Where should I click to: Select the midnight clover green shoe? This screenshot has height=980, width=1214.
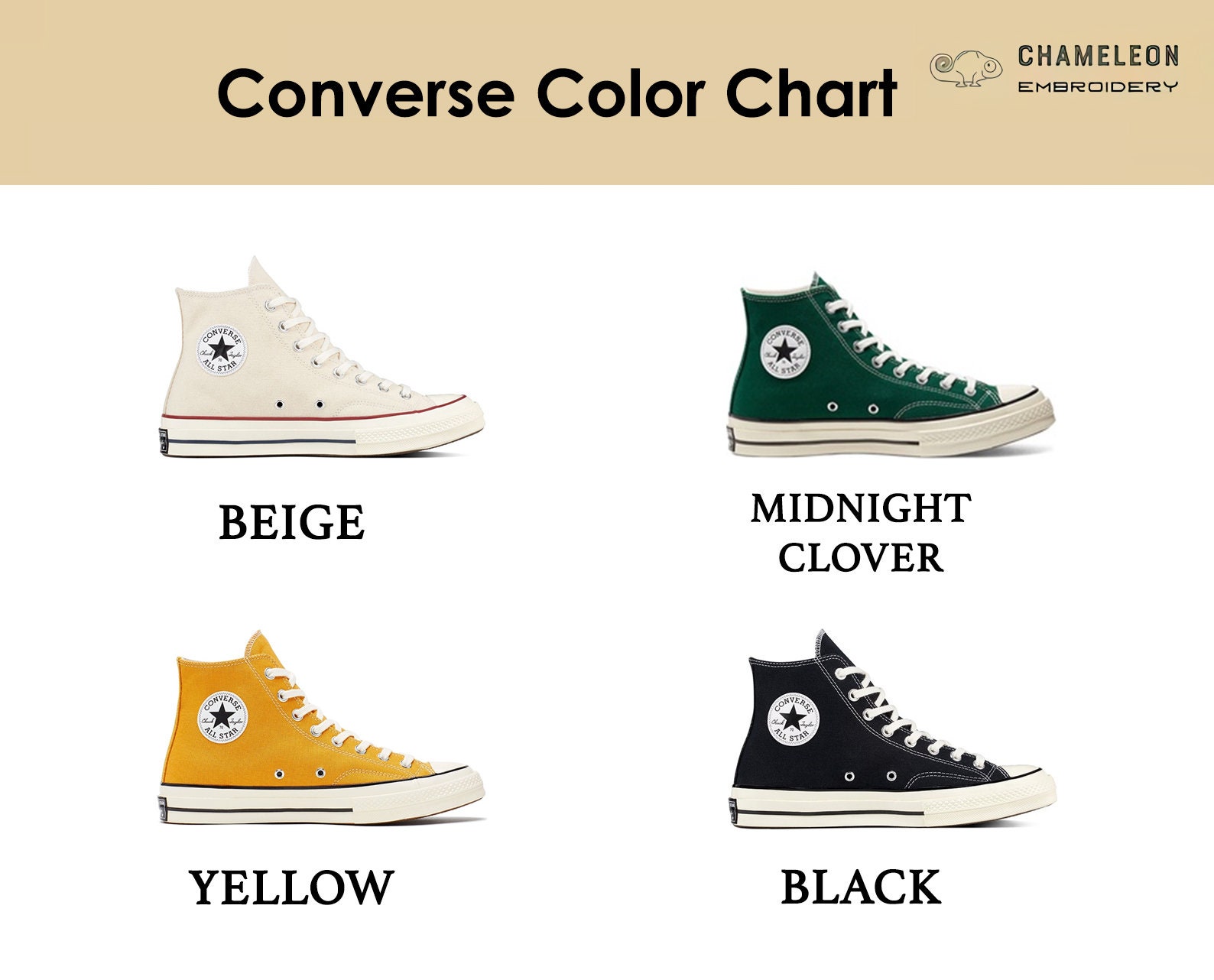click(x=891, y=365)
